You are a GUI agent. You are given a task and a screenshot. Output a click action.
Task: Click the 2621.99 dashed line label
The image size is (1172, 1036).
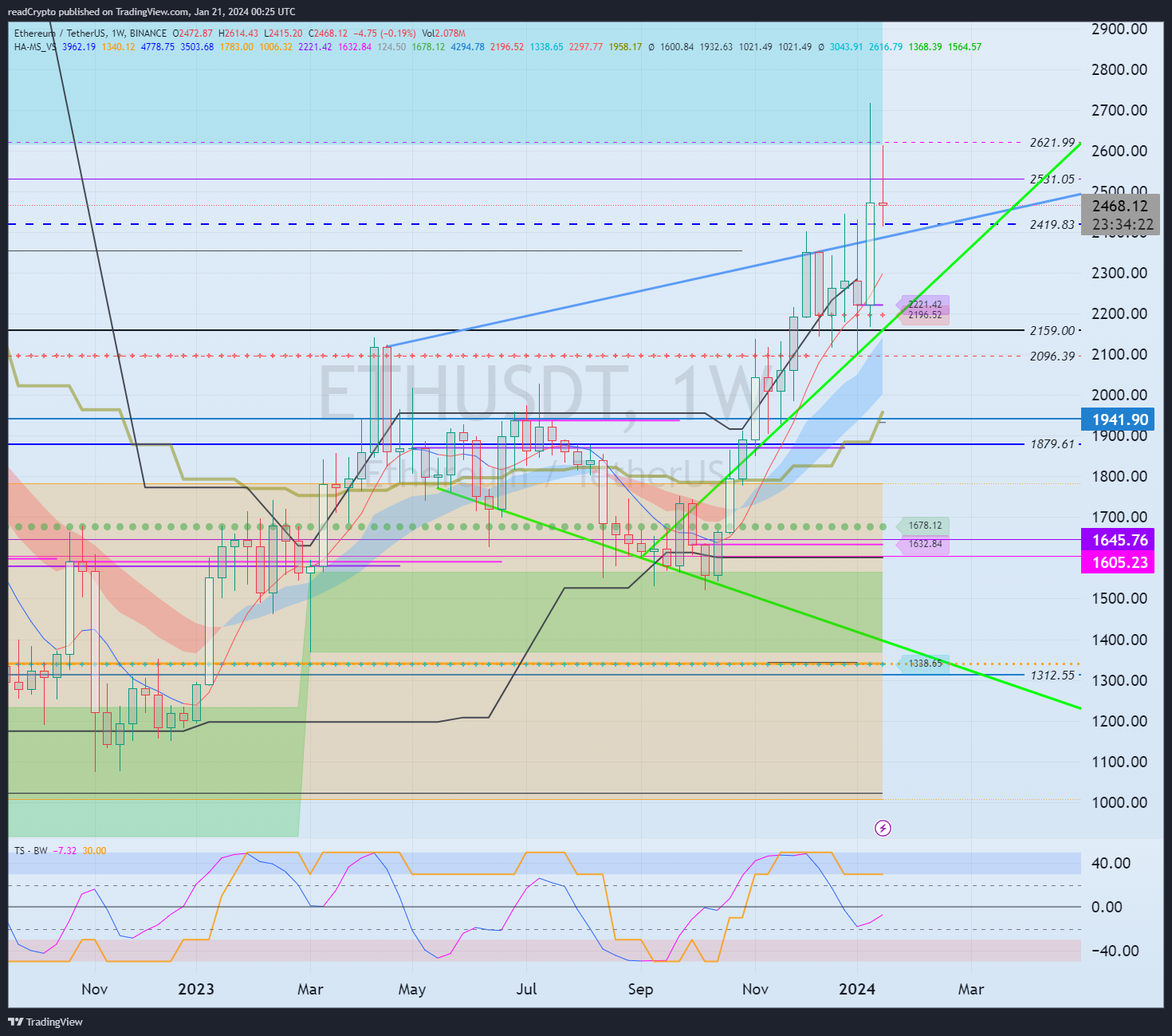[x=1052, y=143]
